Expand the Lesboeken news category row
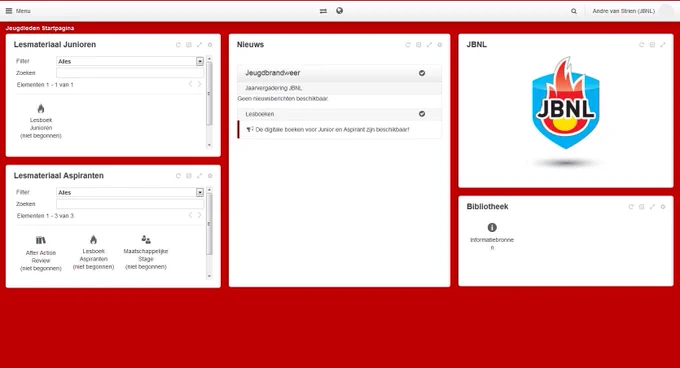Image resolution: width=680 pixels, height=368 pixels. tap(340, 114)
